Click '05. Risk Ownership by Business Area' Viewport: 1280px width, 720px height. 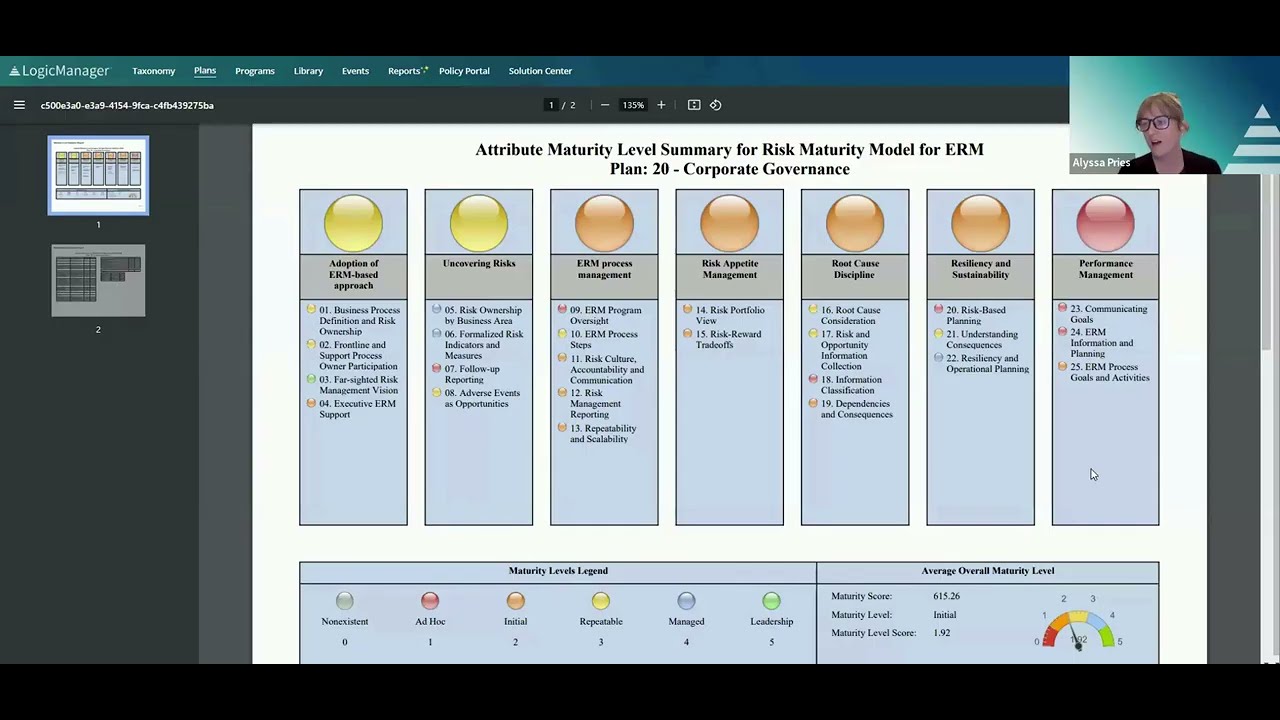pos(483,315)
